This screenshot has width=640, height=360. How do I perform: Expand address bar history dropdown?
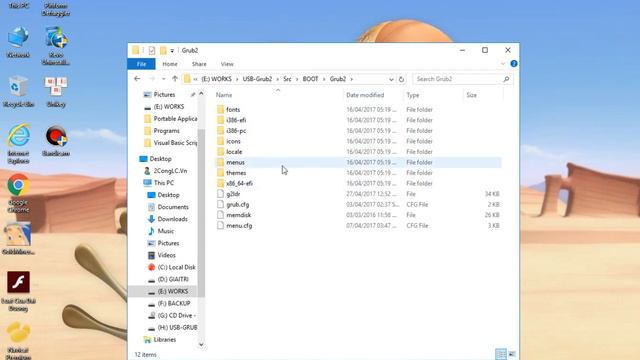391,79
